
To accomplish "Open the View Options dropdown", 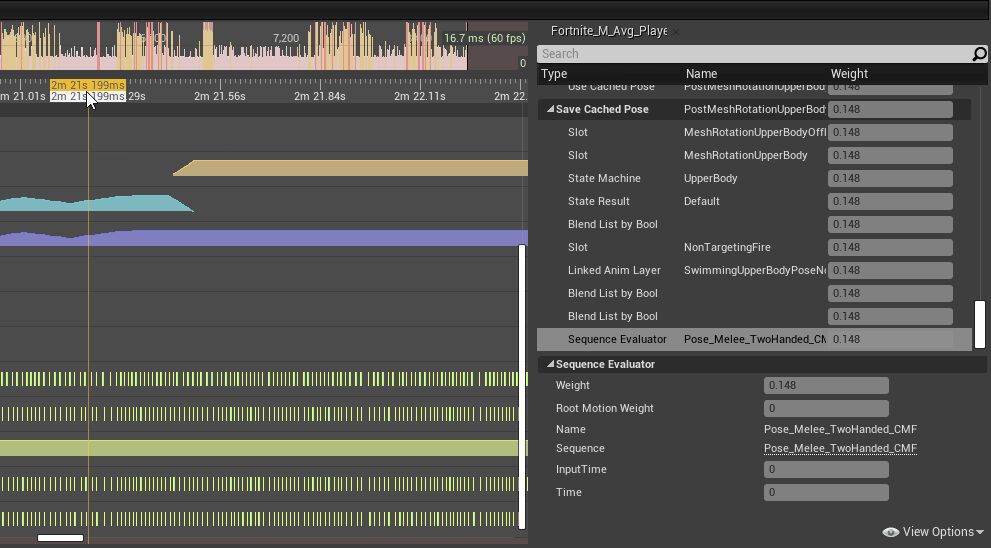I will point(942,532).
